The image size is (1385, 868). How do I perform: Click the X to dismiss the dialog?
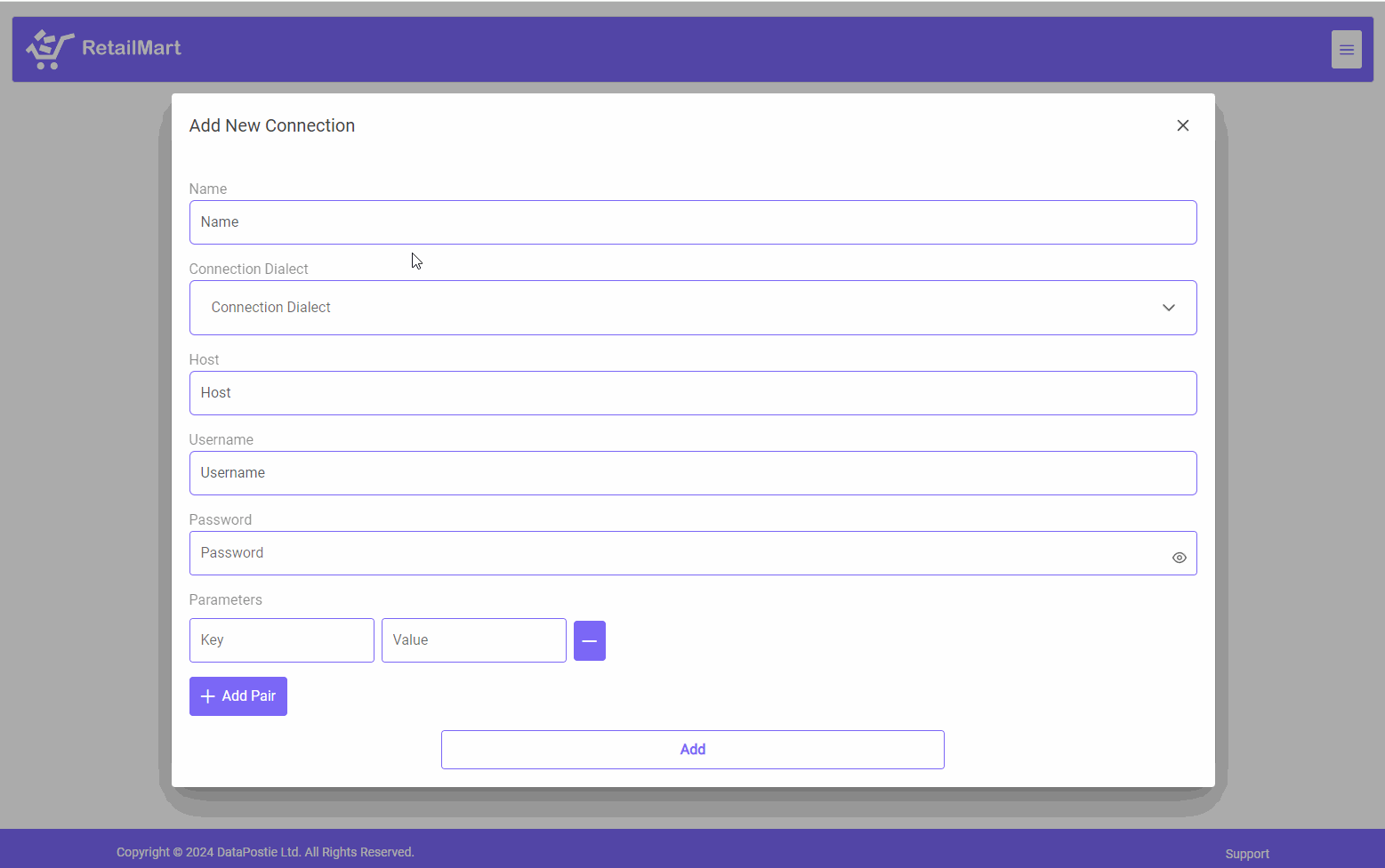[1182, 125]
